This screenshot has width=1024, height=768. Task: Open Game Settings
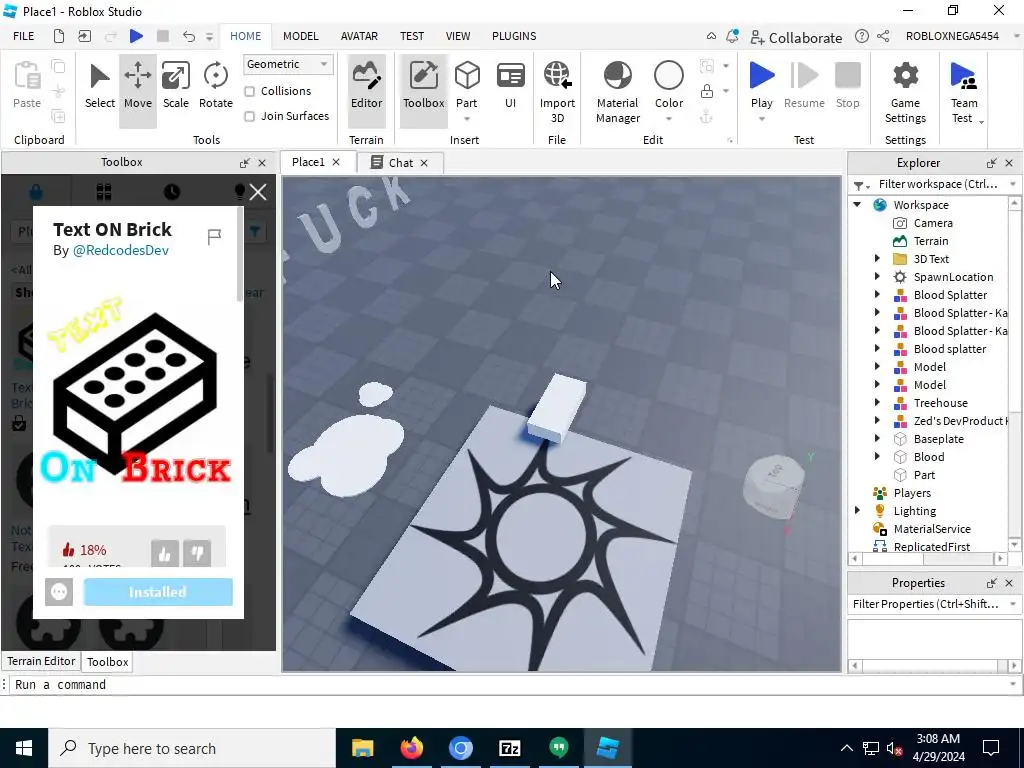[905, 91]
